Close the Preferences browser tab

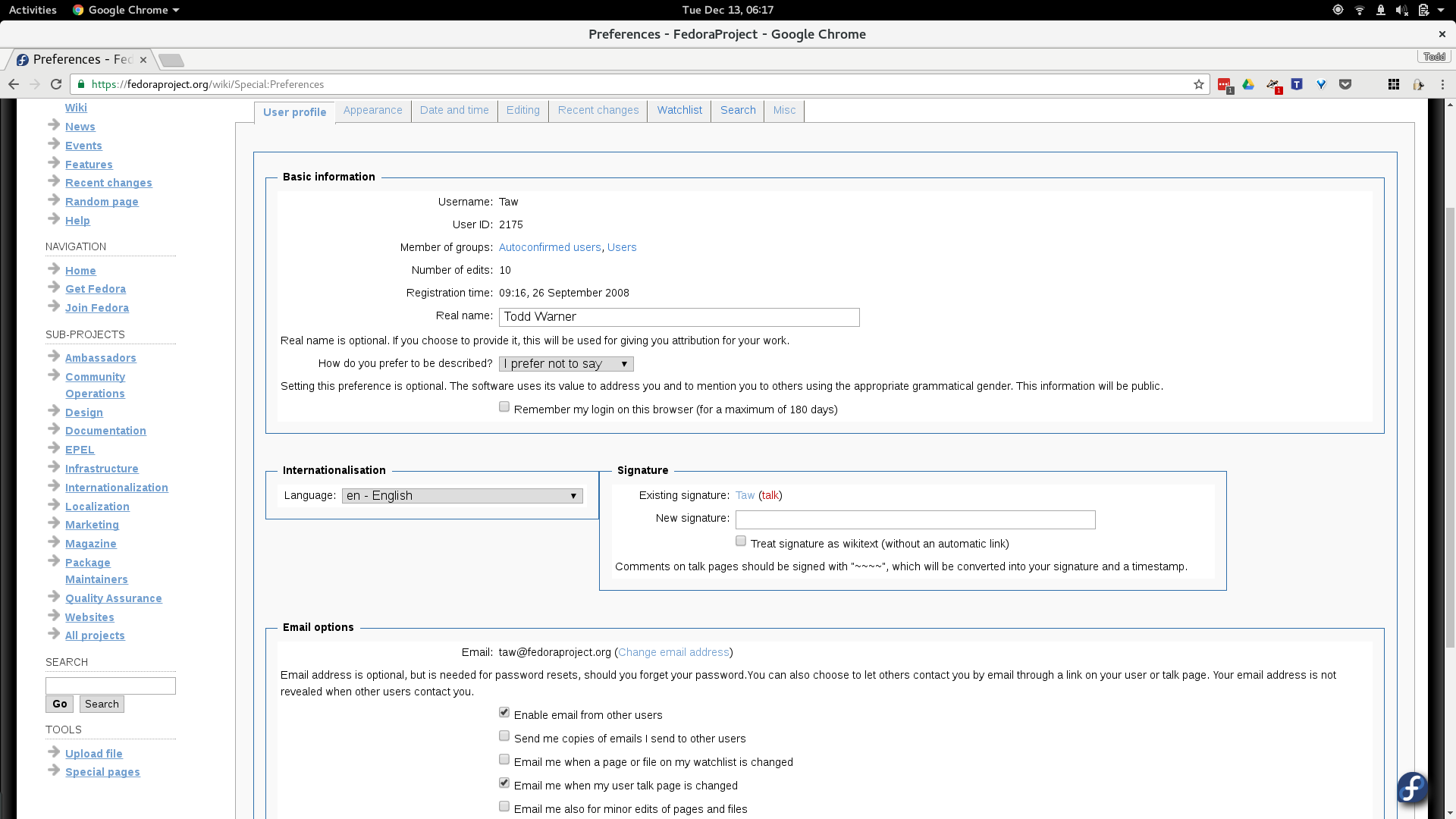143,60
